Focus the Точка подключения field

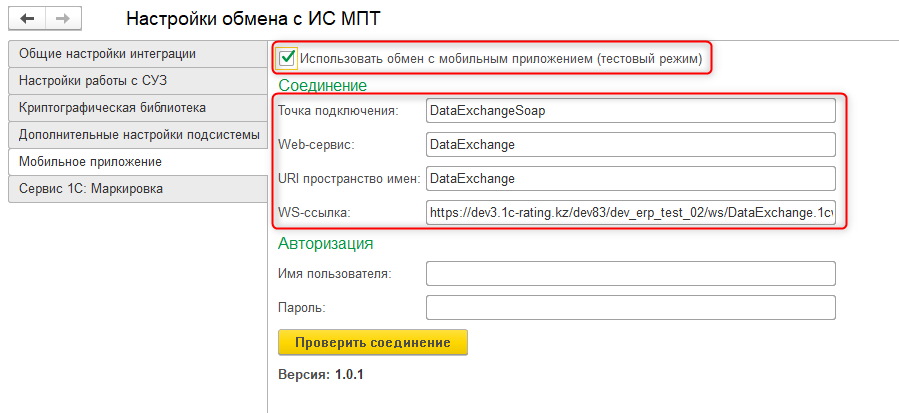click(x=631, y=111)
